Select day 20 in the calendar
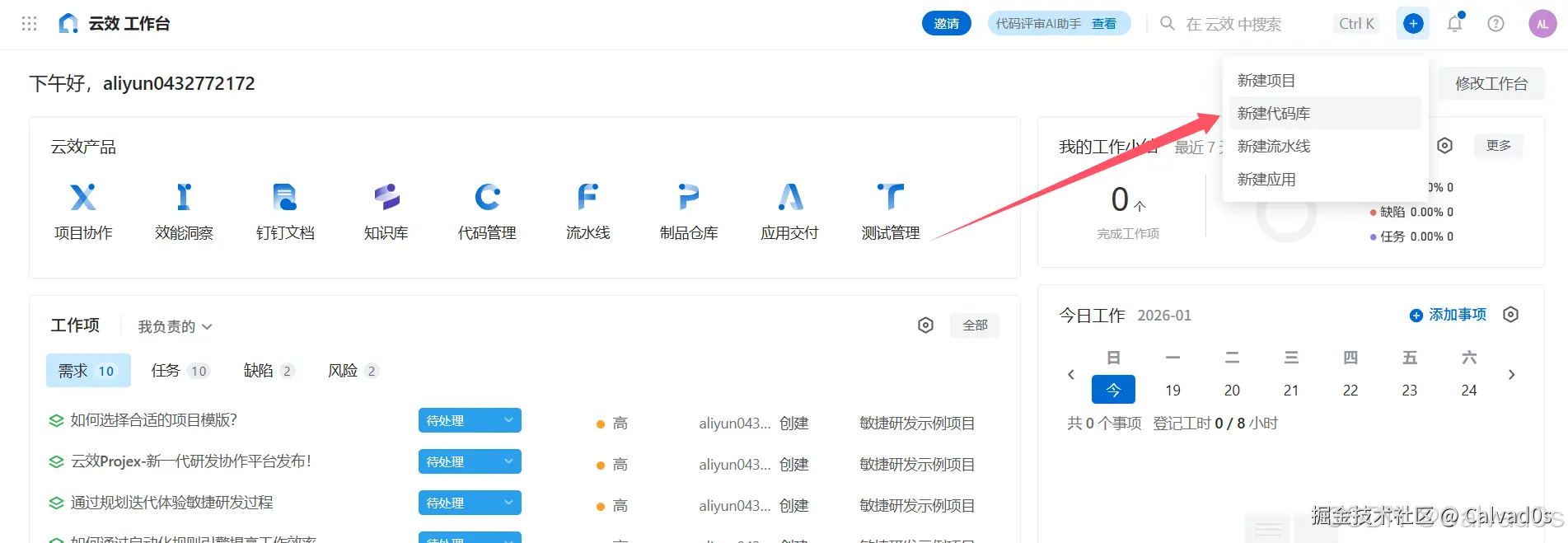 (x=1232, y=391)
